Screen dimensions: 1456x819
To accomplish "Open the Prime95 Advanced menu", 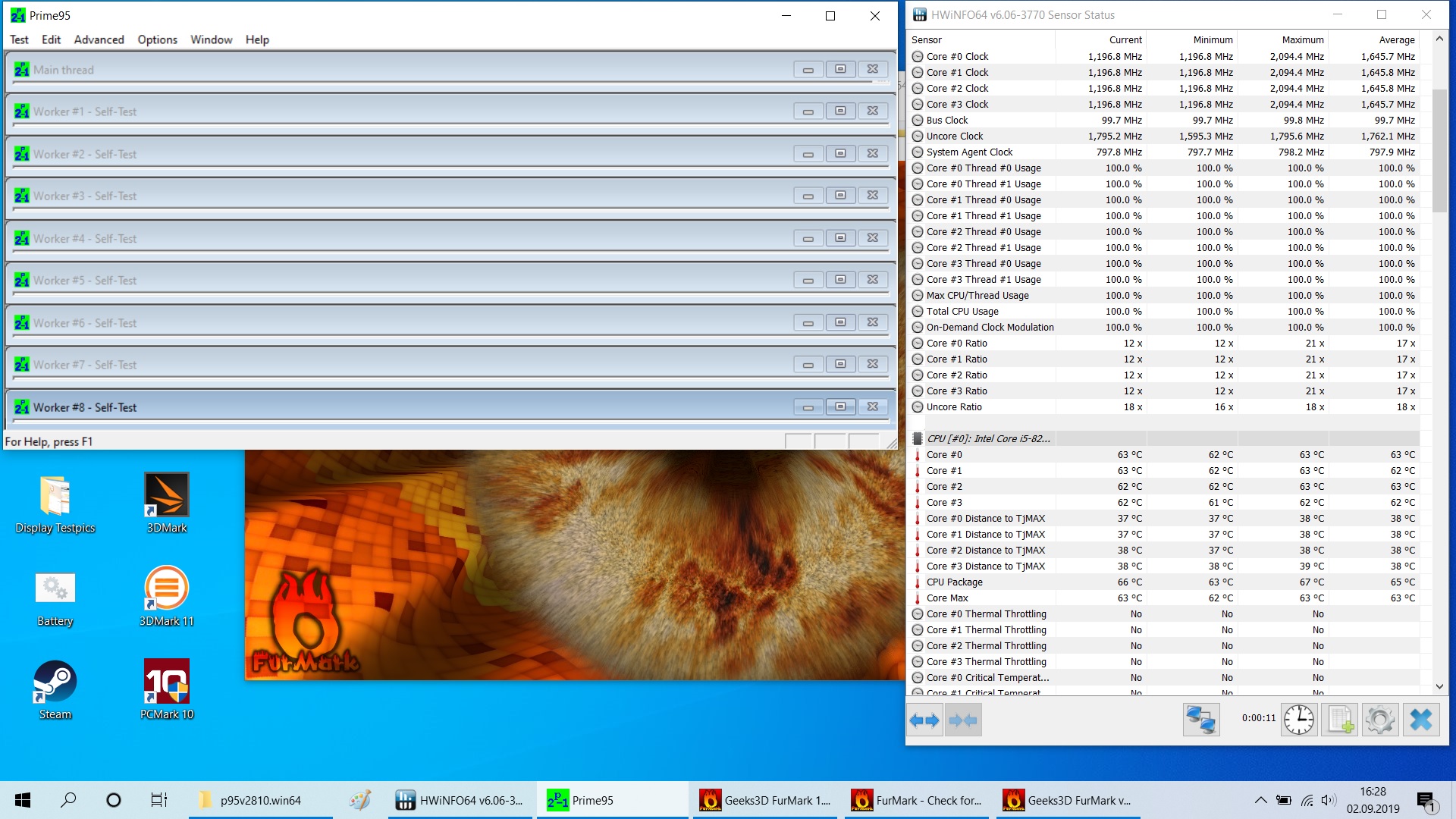I will (x=99, y=39).
